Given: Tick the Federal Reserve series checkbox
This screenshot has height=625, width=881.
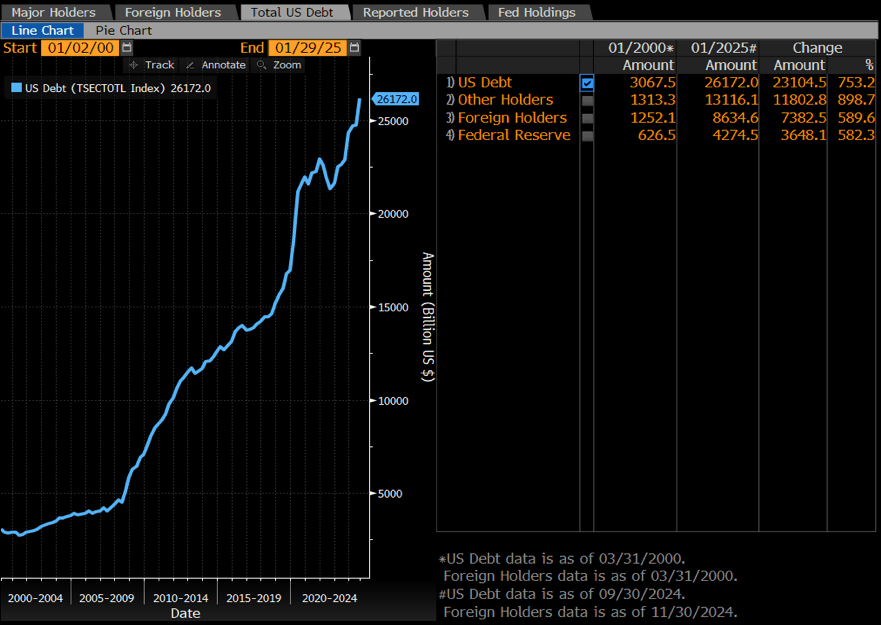Looking at the screenshot, I should 587,136.
